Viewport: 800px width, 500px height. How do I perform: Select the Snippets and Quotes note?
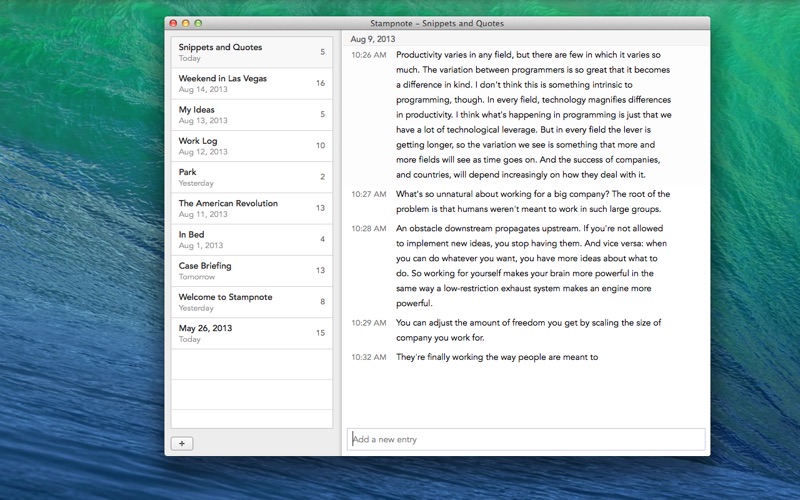(x=252, y=52)
